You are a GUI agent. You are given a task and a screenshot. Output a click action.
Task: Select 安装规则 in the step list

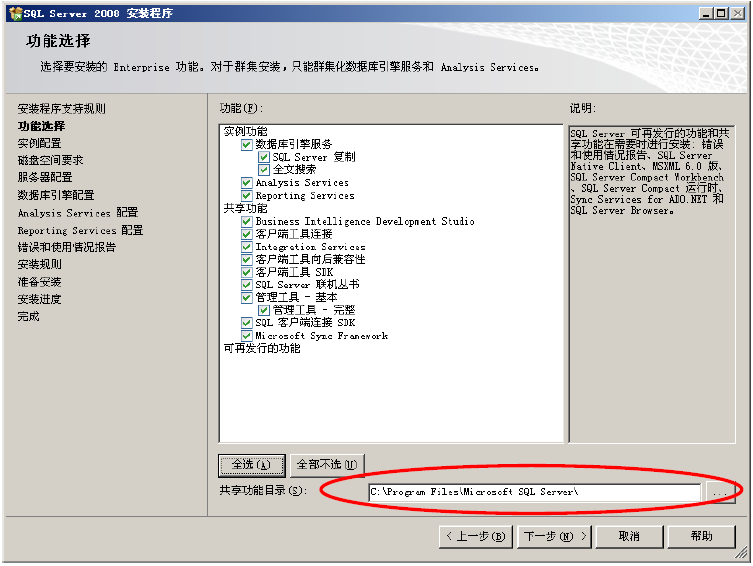point(39,264)
